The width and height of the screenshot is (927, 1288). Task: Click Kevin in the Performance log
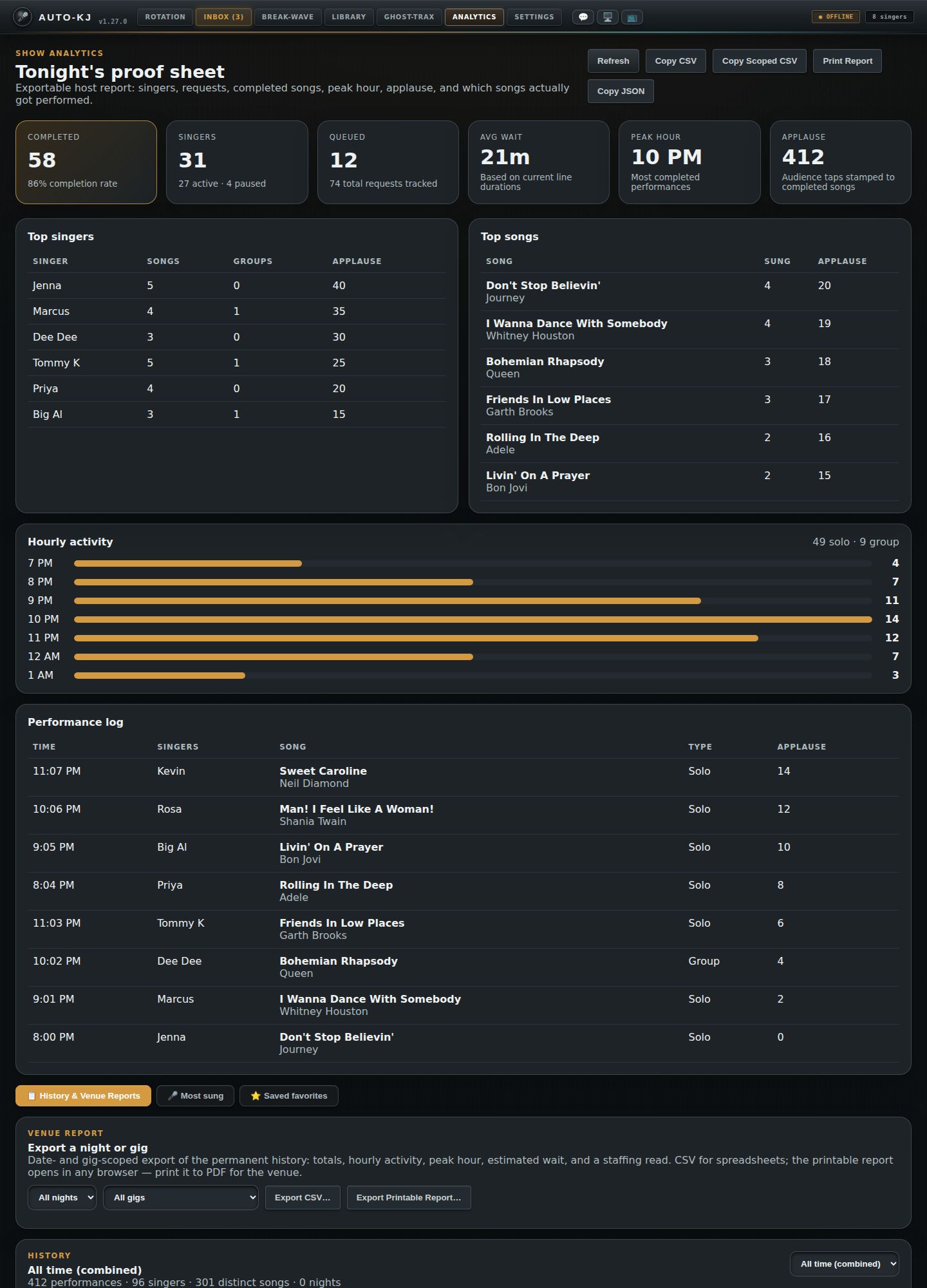tap(171, 772)
